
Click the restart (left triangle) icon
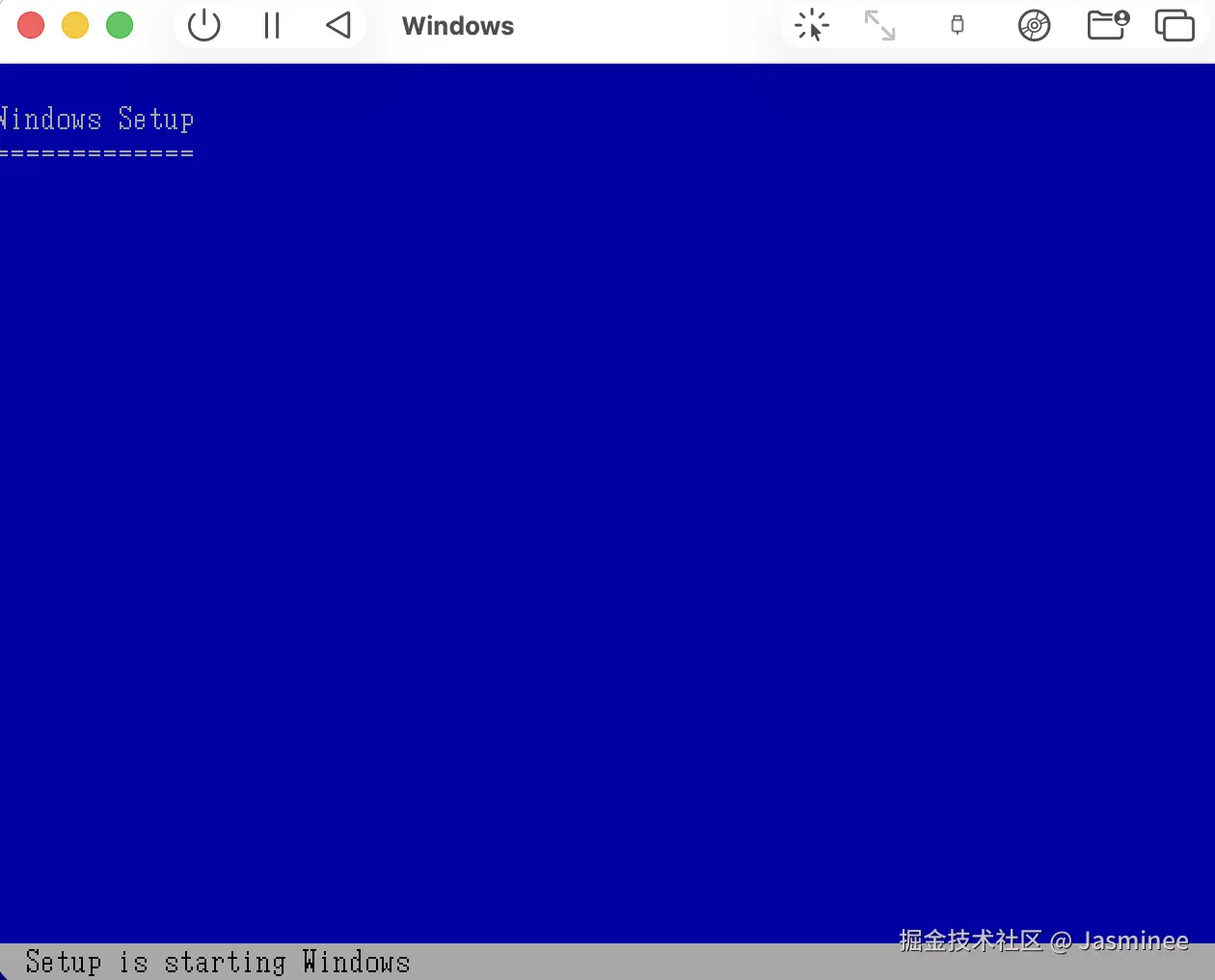(x=338, y=25)
